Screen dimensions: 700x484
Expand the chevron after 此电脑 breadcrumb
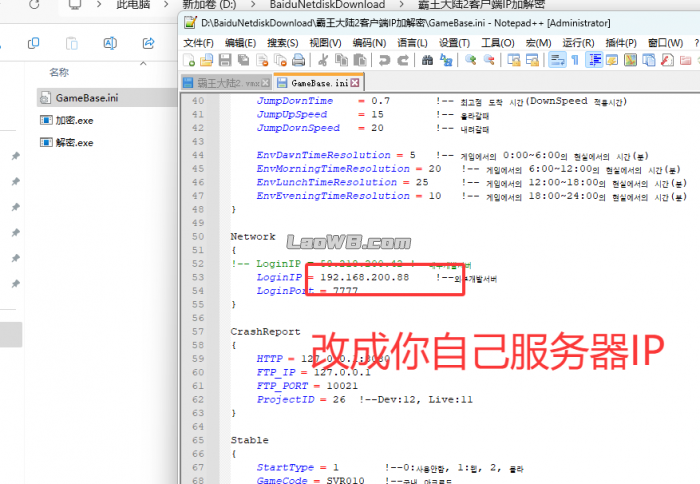pyautogui.click(x=166, y=4)
